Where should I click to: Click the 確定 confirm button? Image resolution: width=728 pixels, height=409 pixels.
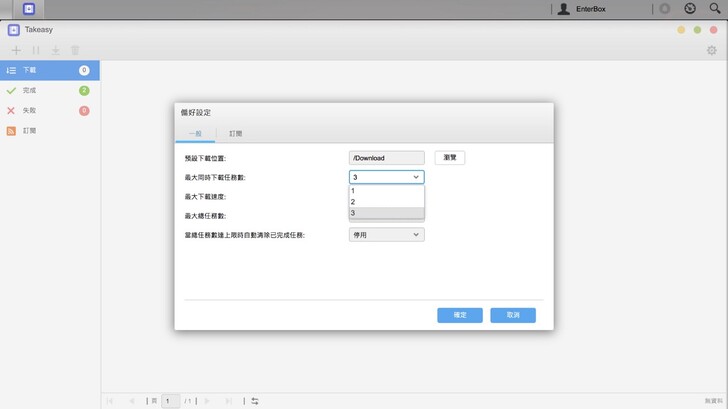coord(460,315)
